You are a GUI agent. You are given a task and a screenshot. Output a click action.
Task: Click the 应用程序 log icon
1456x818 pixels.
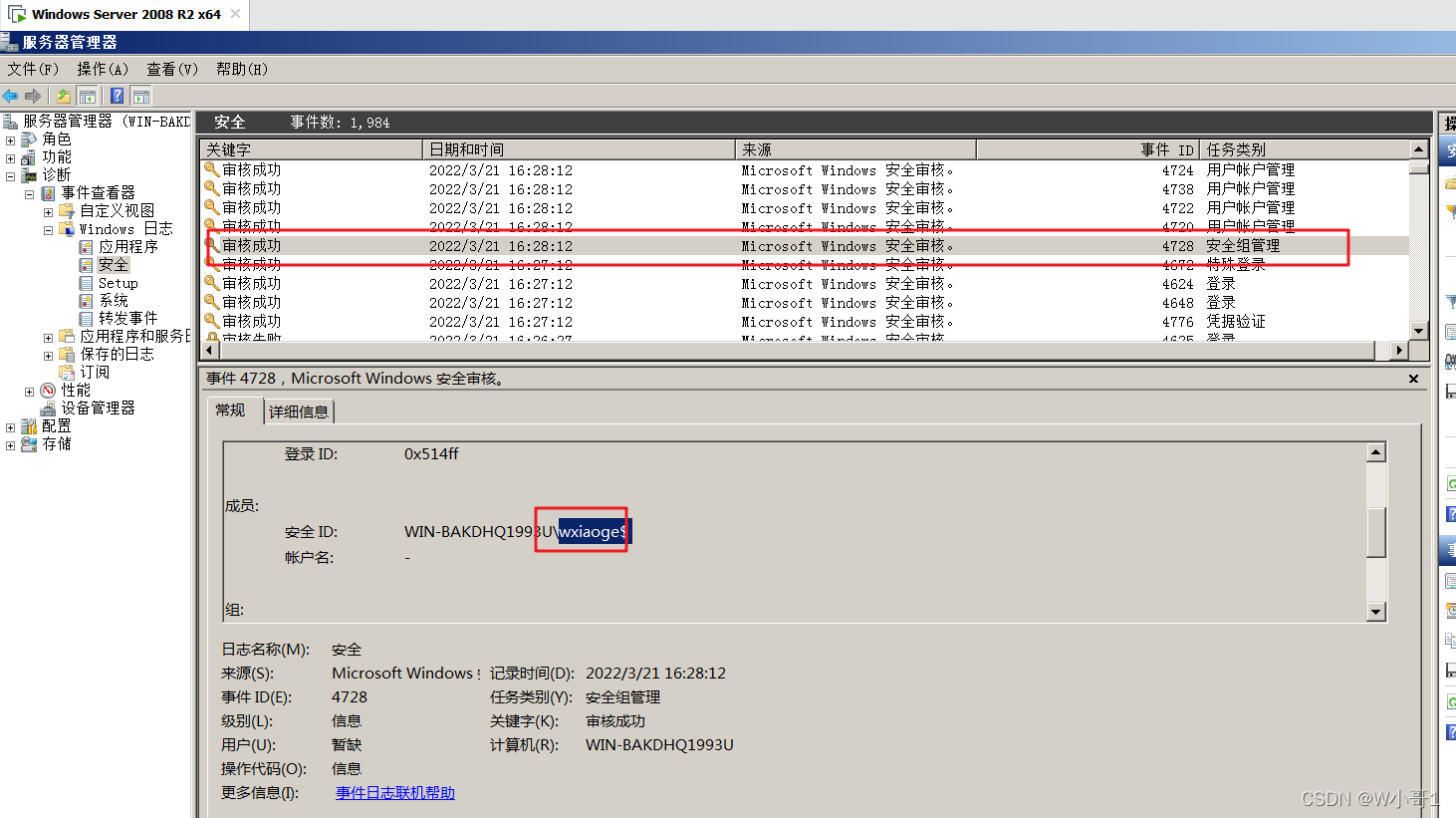pyautogui.click(x=86, y=247)
